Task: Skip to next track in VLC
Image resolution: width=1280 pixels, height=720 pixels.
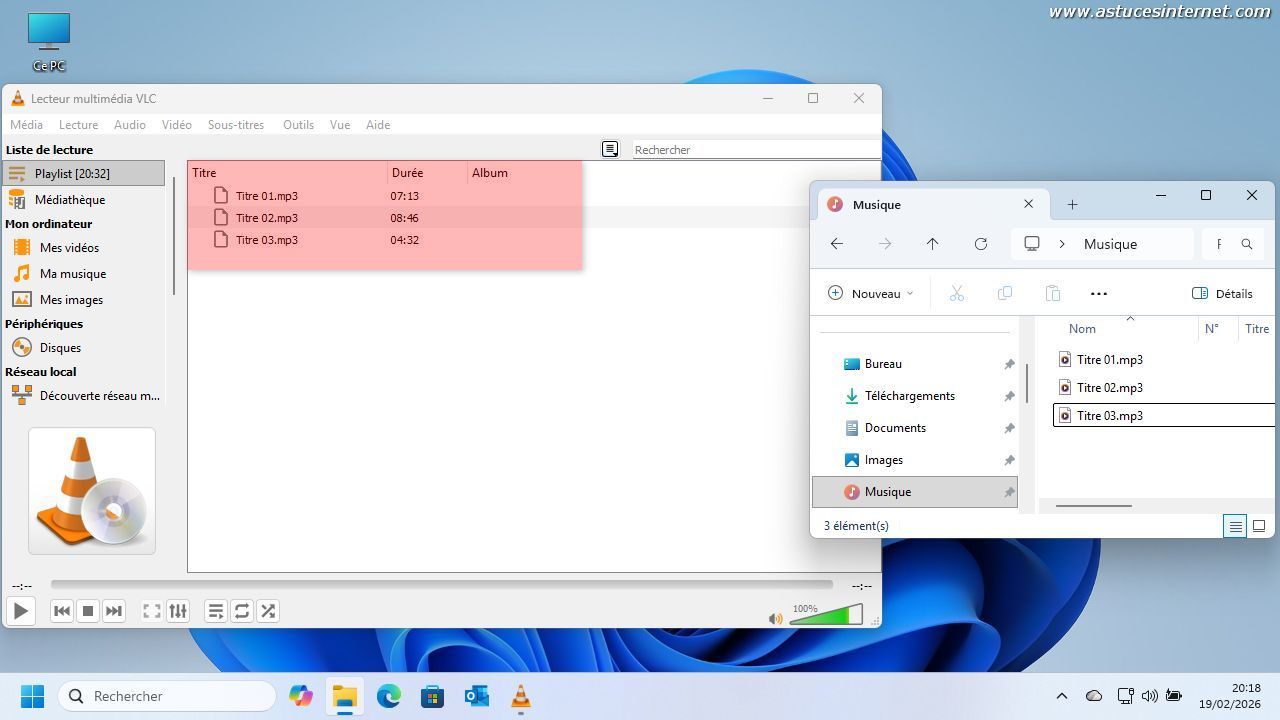Action: point(114,611)
